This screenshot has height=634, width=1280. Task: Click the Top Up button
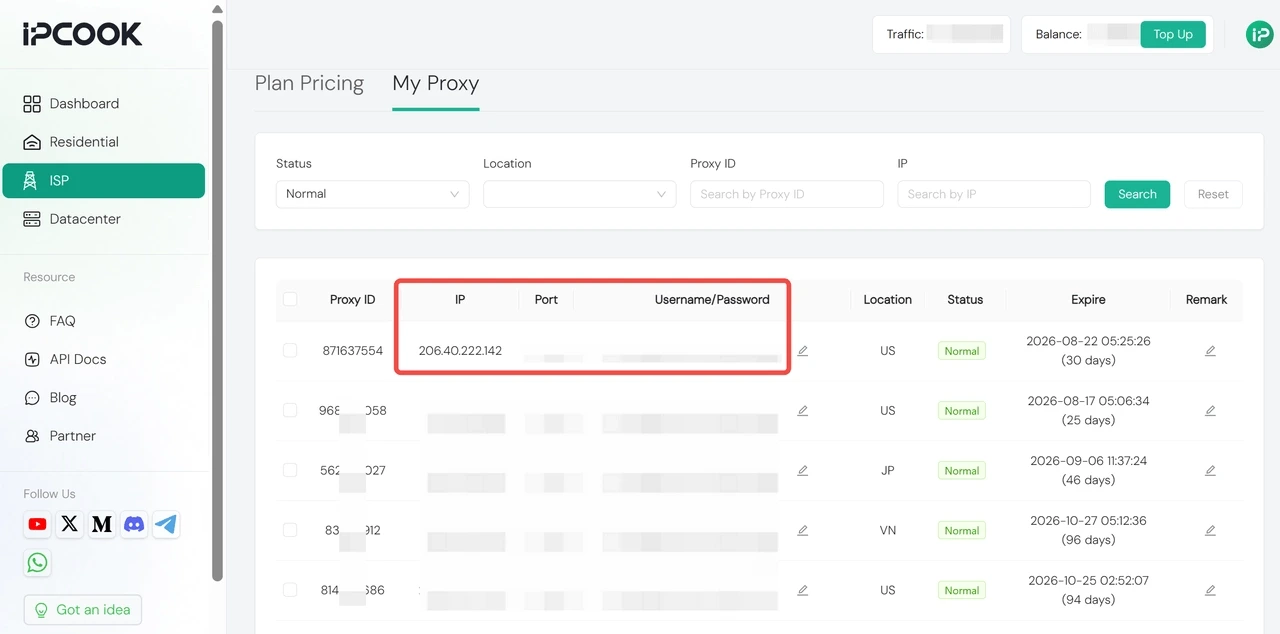coord(1173,34)
